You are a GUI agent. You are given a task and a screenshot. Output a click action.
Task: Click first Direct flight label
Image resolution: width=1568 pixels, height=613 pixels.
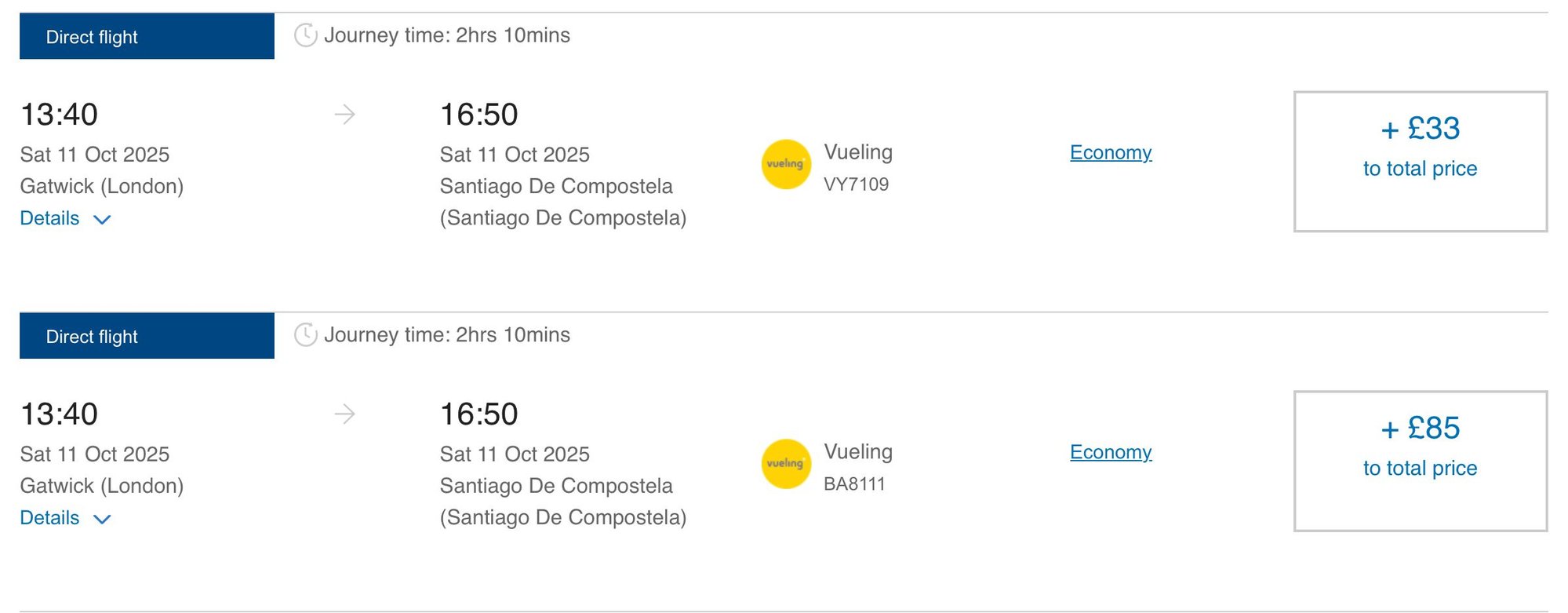click(x=147, y=37)
